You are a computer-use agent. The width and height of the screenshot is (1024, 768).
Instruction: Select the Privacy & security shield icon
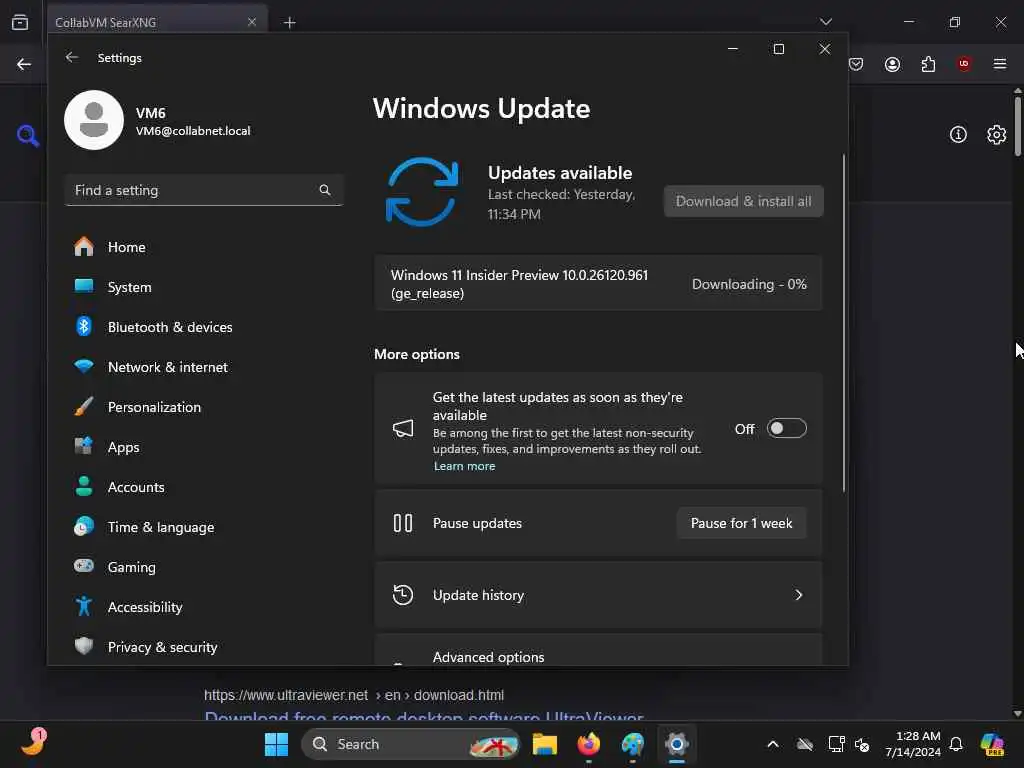pos(84,646)
